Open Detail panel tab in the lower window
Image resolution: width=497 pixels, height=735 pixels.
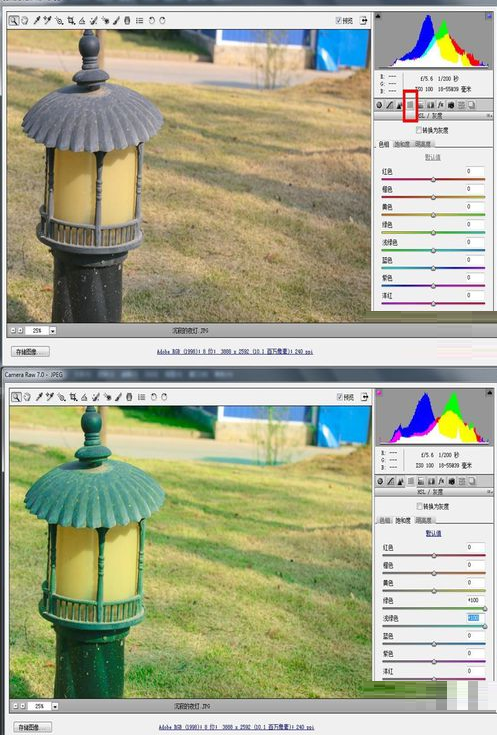[400, 481]
